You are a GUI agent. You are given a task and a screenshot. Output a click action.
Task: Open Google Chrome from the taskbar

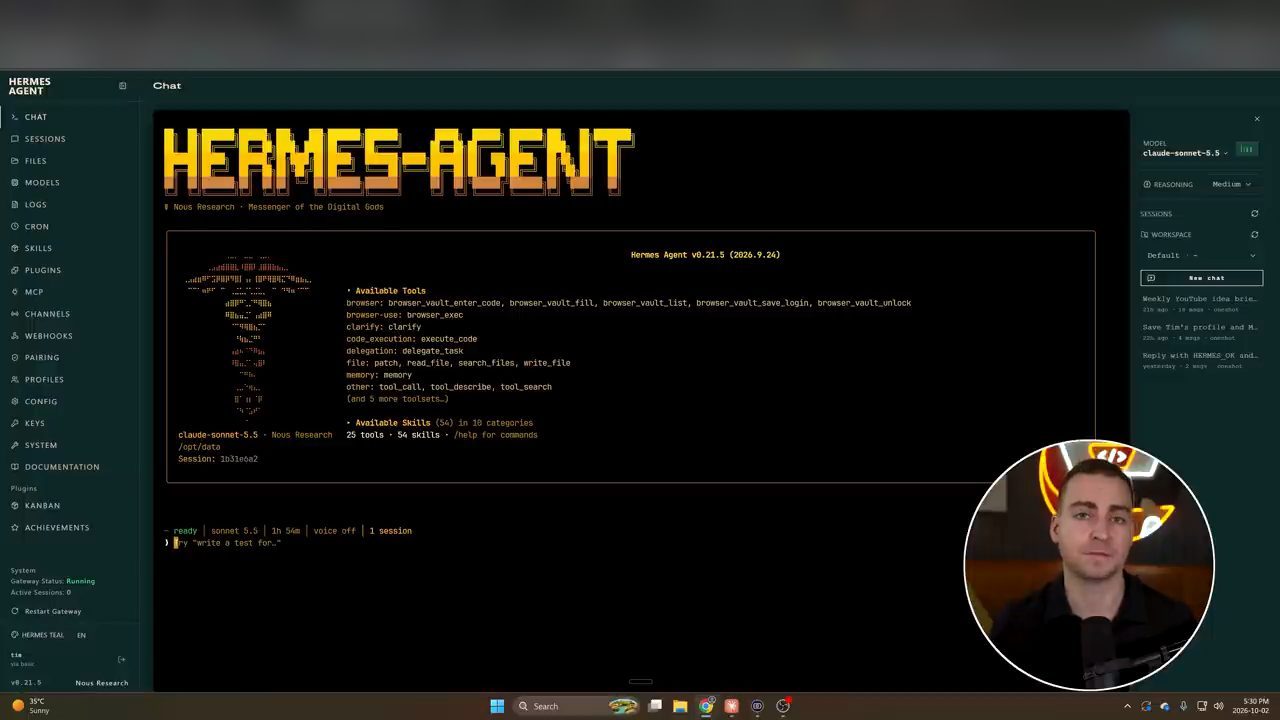(x=706, y=706)
